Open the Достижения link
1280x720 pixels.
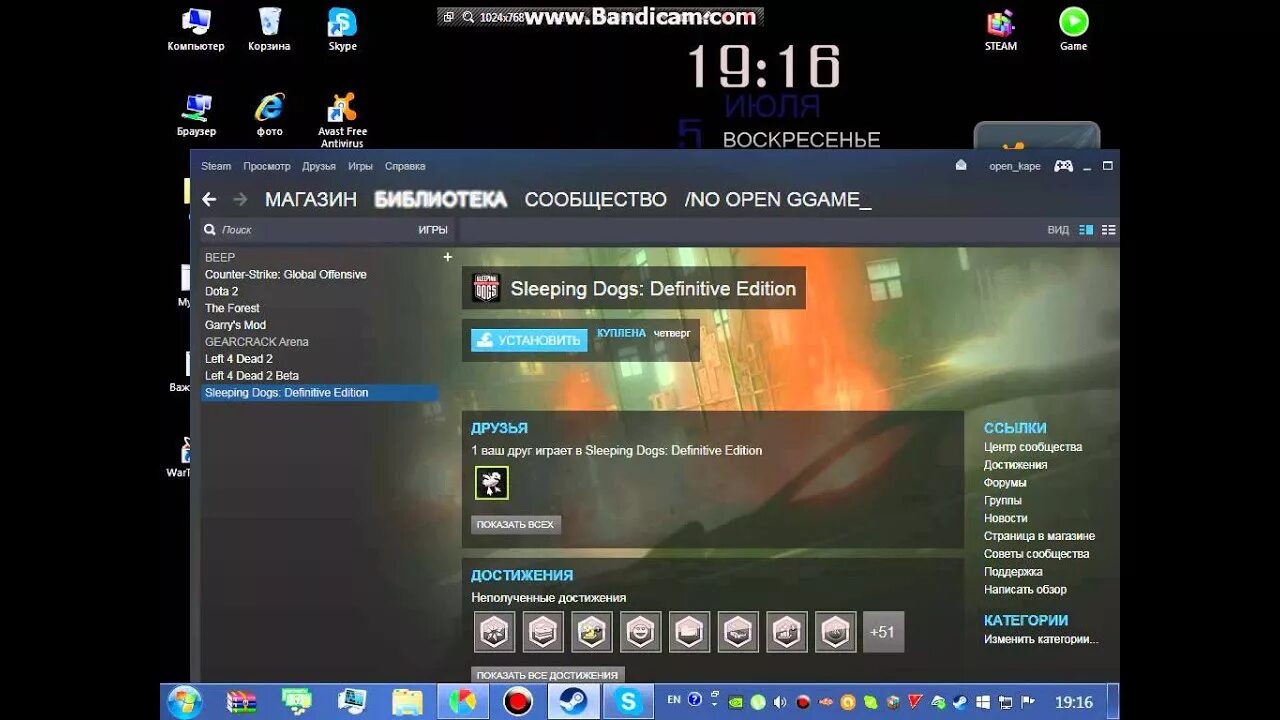pos(1016,465)
